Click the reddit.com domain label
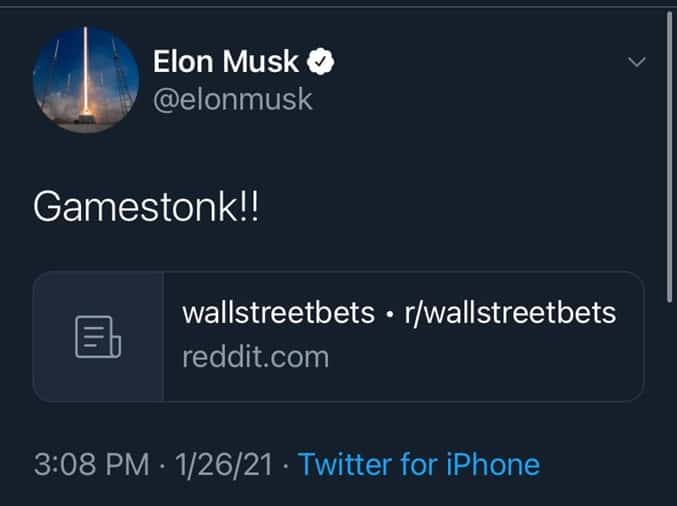The height and width of the screenshot is (506, 677). tap(255, 356)
